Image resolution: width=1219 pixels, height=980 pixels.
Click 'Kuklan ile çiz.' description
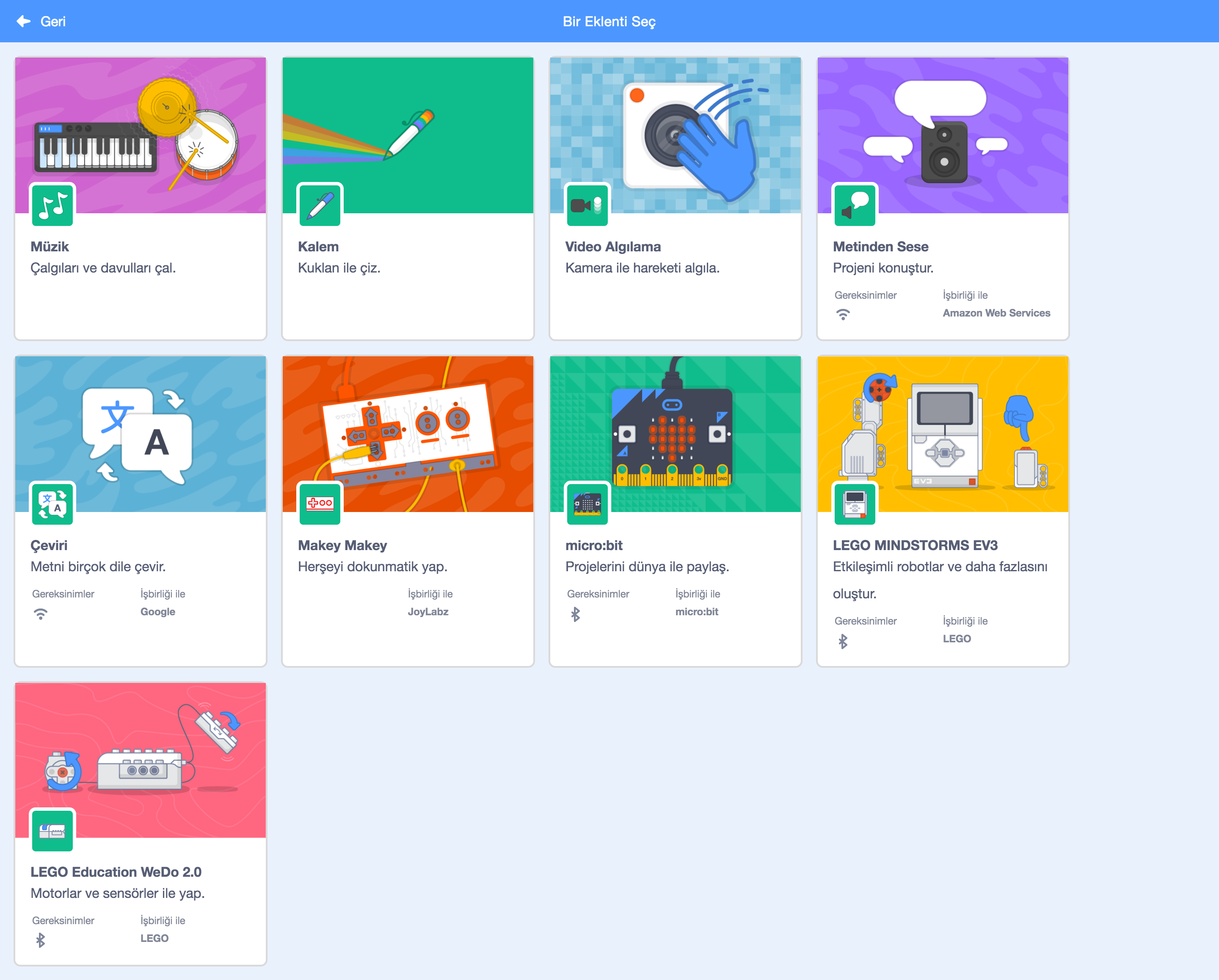(339, 268)
